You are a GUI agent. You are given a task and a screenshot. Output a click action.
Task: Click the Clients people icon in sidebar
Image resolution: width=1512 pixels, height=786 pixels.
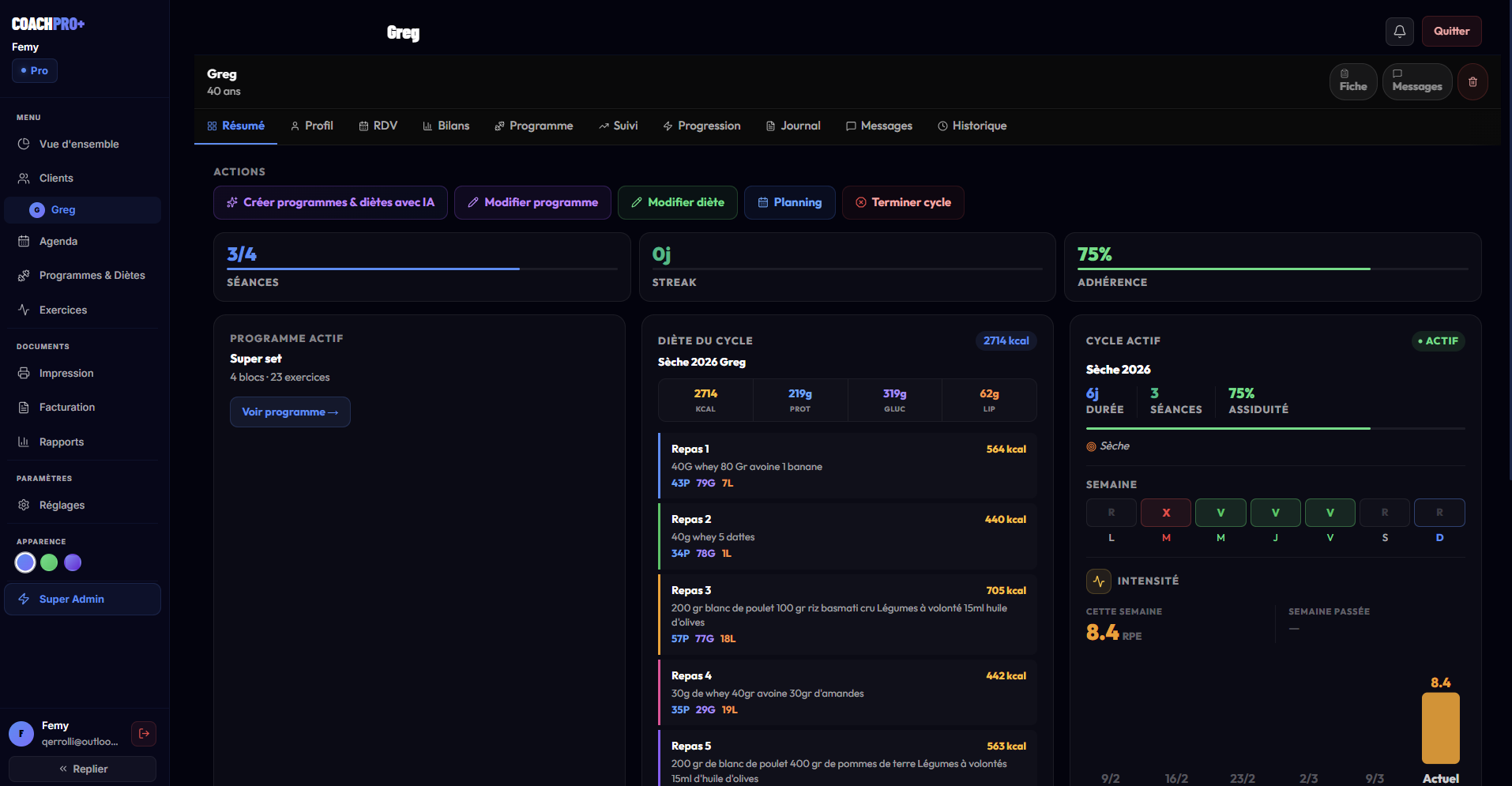click(24, 179)
